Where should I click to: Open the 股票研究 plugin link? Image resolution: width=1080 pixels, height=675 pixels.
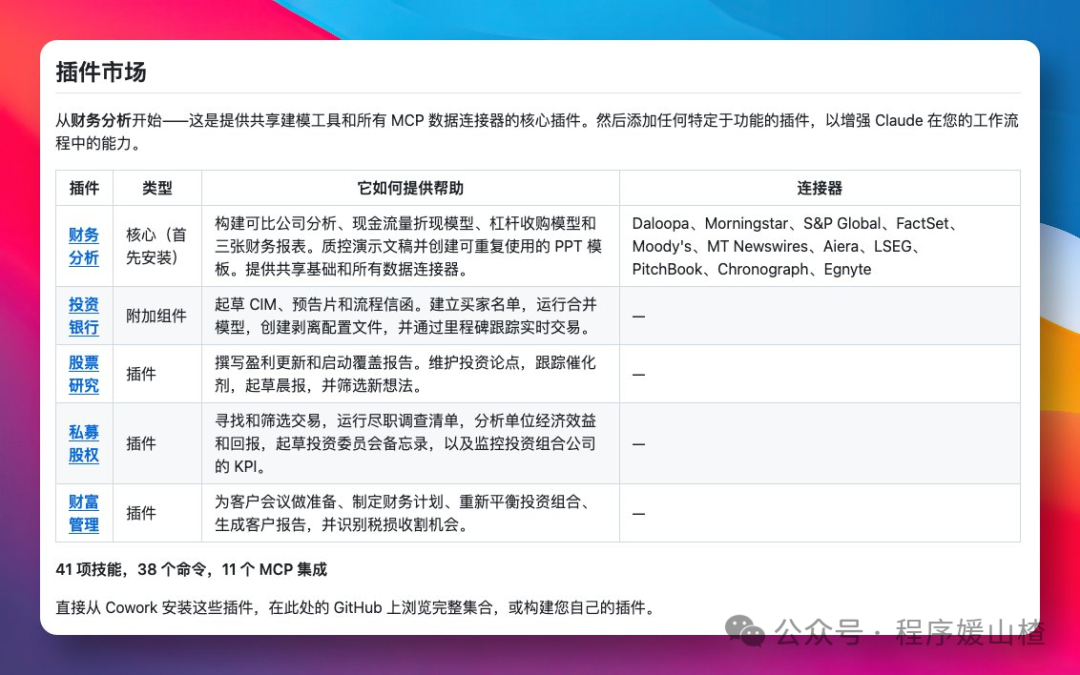83,374
